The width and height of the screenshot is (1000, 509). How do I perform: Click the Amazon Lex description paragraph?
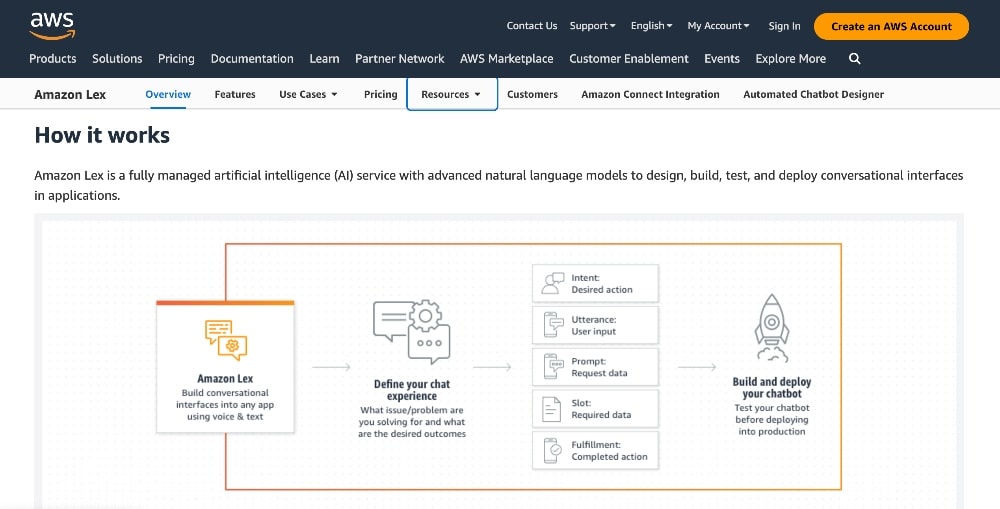(499, 185)
